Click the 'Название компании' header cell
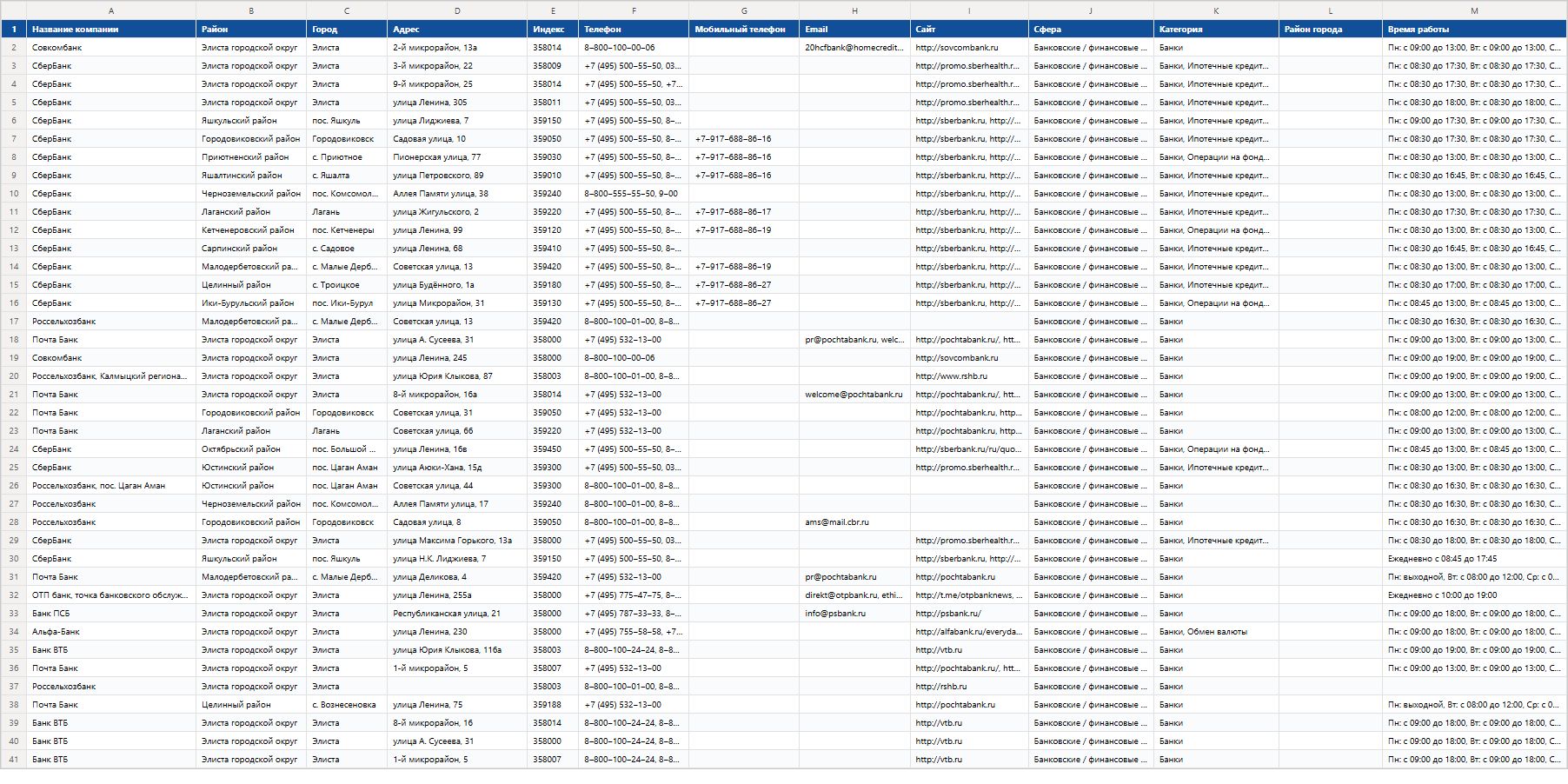 [111, 30]
